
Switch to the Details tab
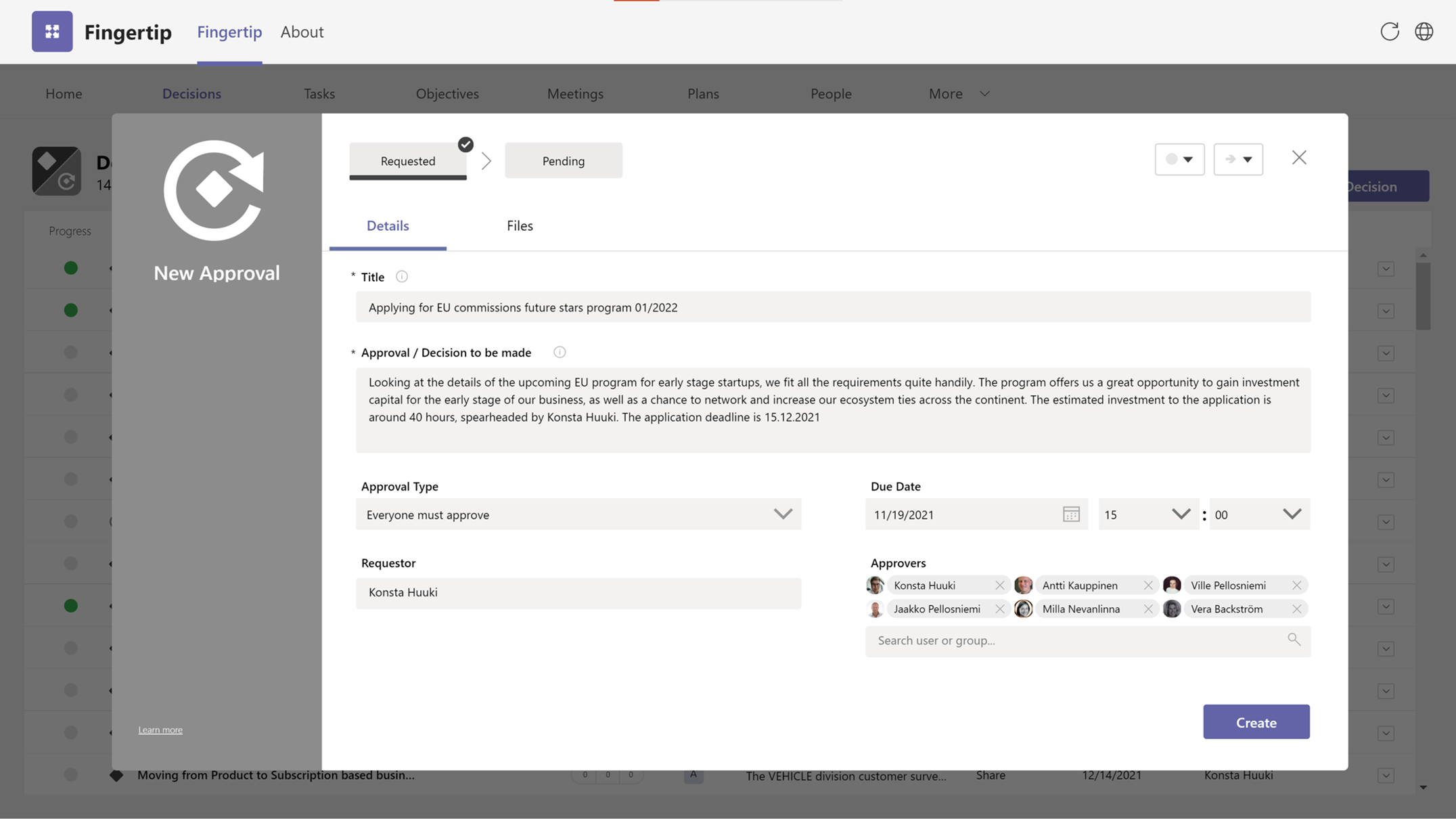tap(388, 226)
